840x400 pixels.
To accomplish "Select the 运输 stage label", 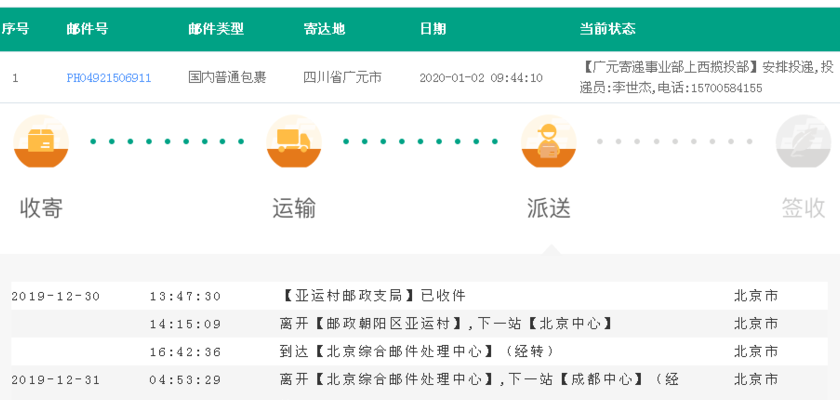I will tap(294, 208).
